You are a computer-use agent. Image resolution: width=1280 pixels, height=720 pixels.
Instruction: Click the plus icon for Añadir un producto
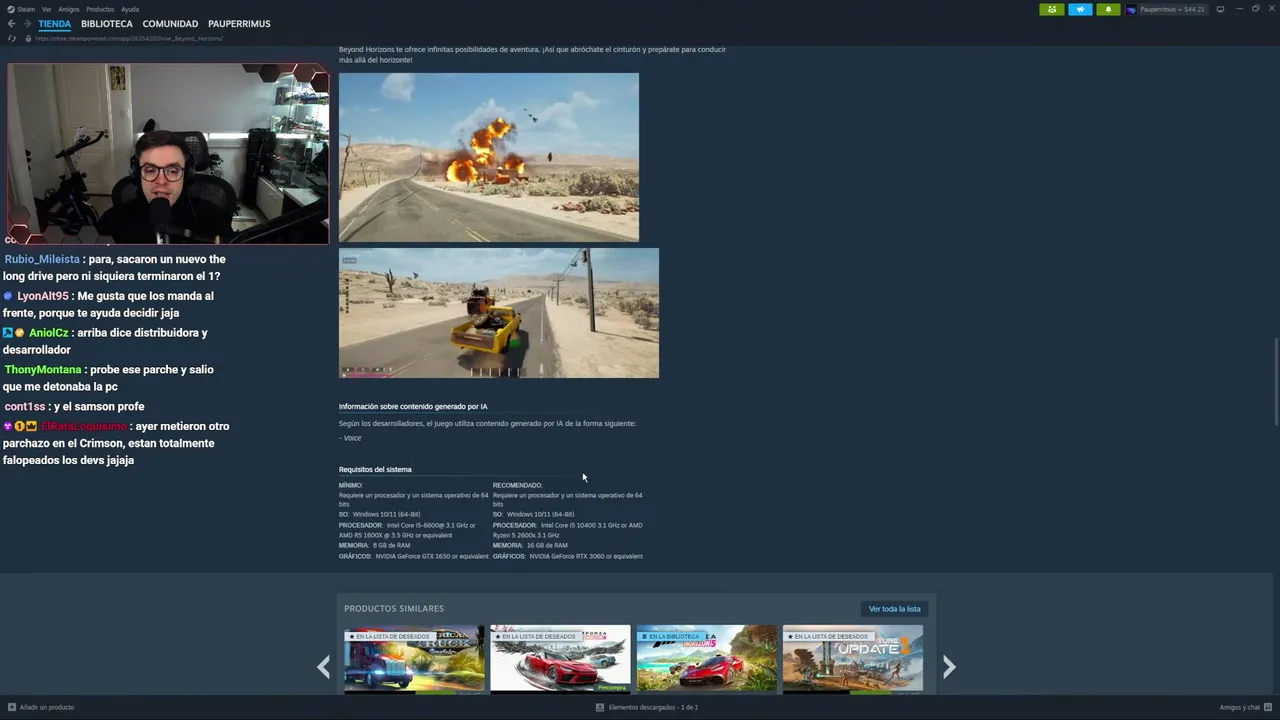tap(12, 707)
